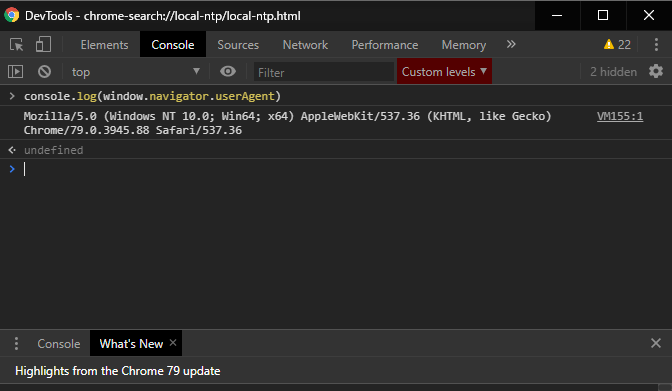Open the Memory tab
This screenshot has width=672, height=391.
pos(464,45)
